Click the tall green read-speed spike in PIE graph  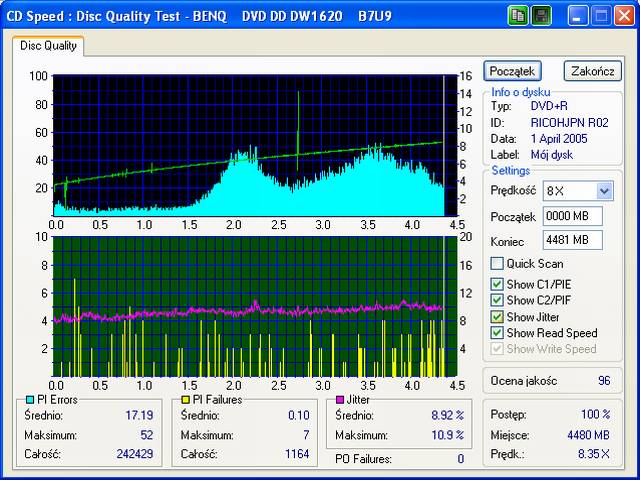click(x=298, y=122)
